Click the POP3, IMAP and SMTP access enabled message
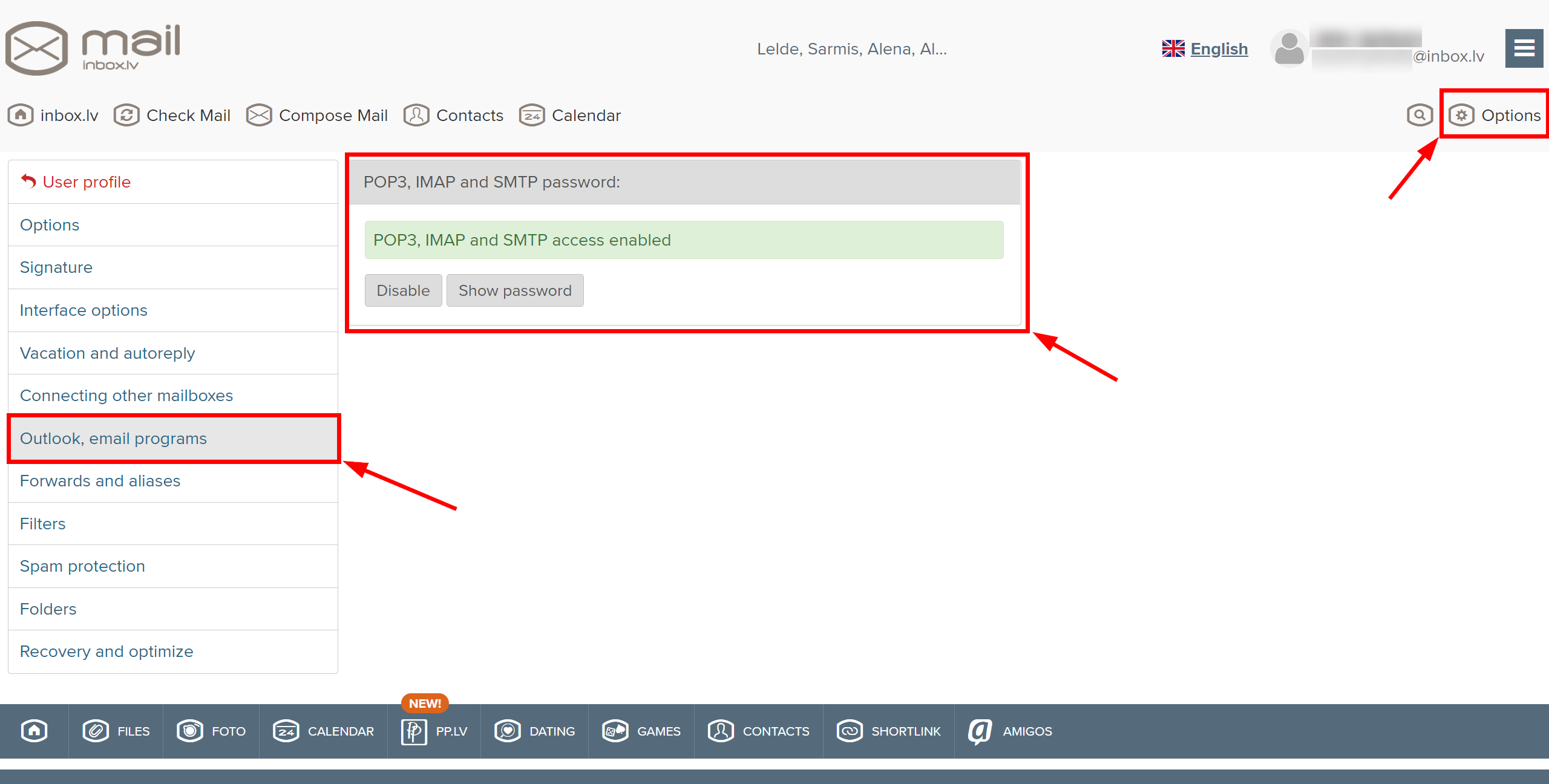Screen dimensions: 1549x784 click(x=684, y=240)
